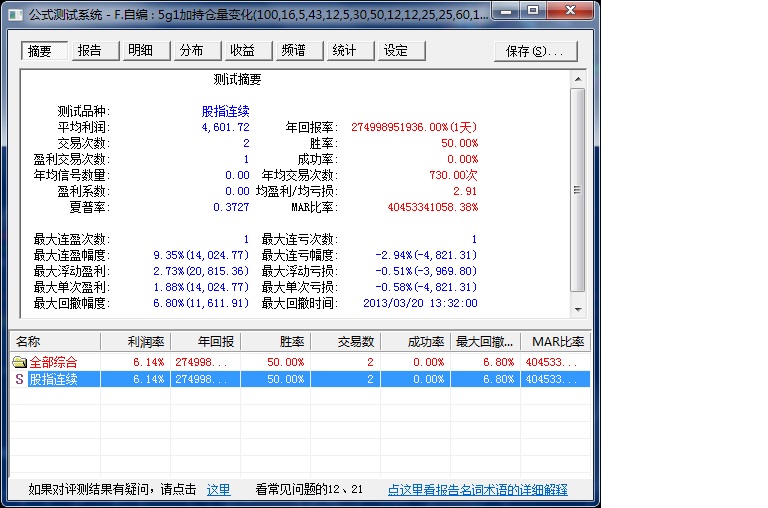768x508 pixels.
Task: Select the 分布 tab
Action: coord(192,51)
